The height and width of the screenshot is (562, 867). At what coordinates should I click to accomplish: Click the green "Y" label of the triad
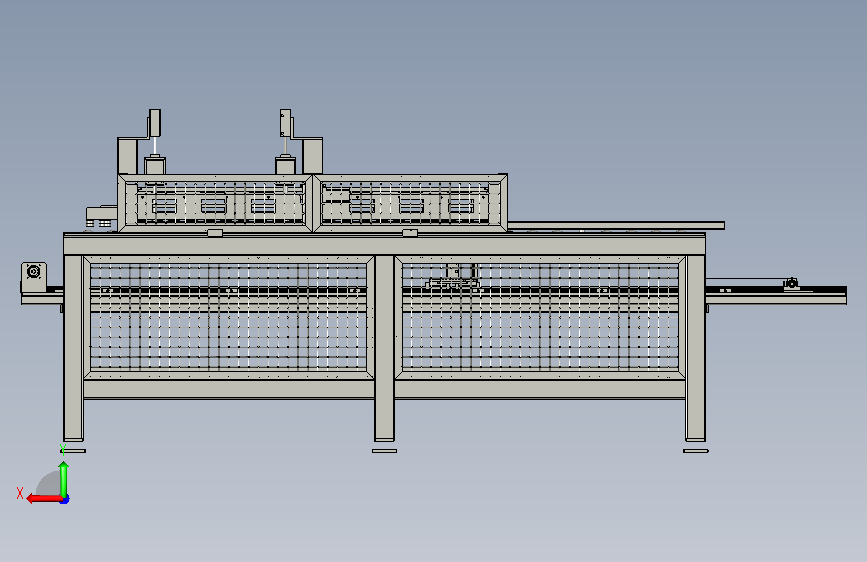pyautogui.click(x=63, y=449)
